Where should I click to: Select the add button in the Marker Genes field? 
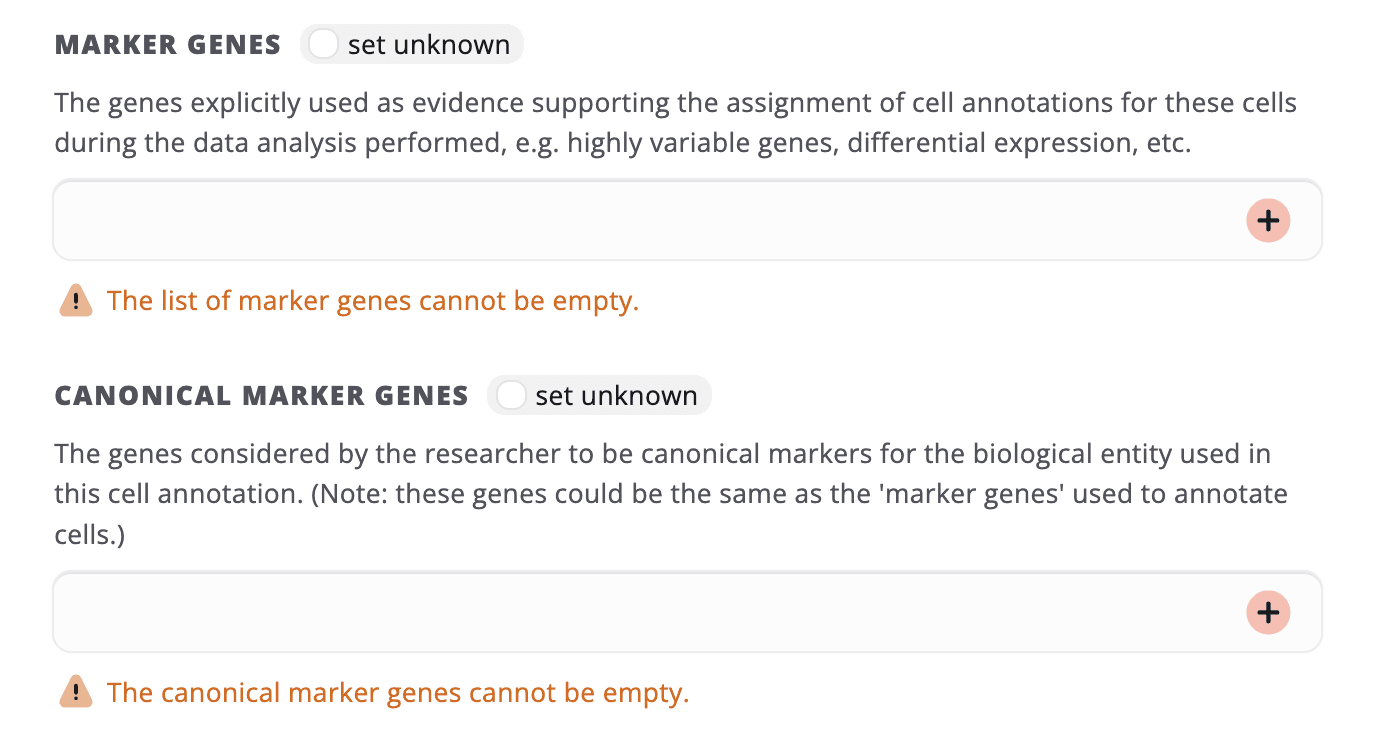pyautogui.click(x=1267, y=220)
